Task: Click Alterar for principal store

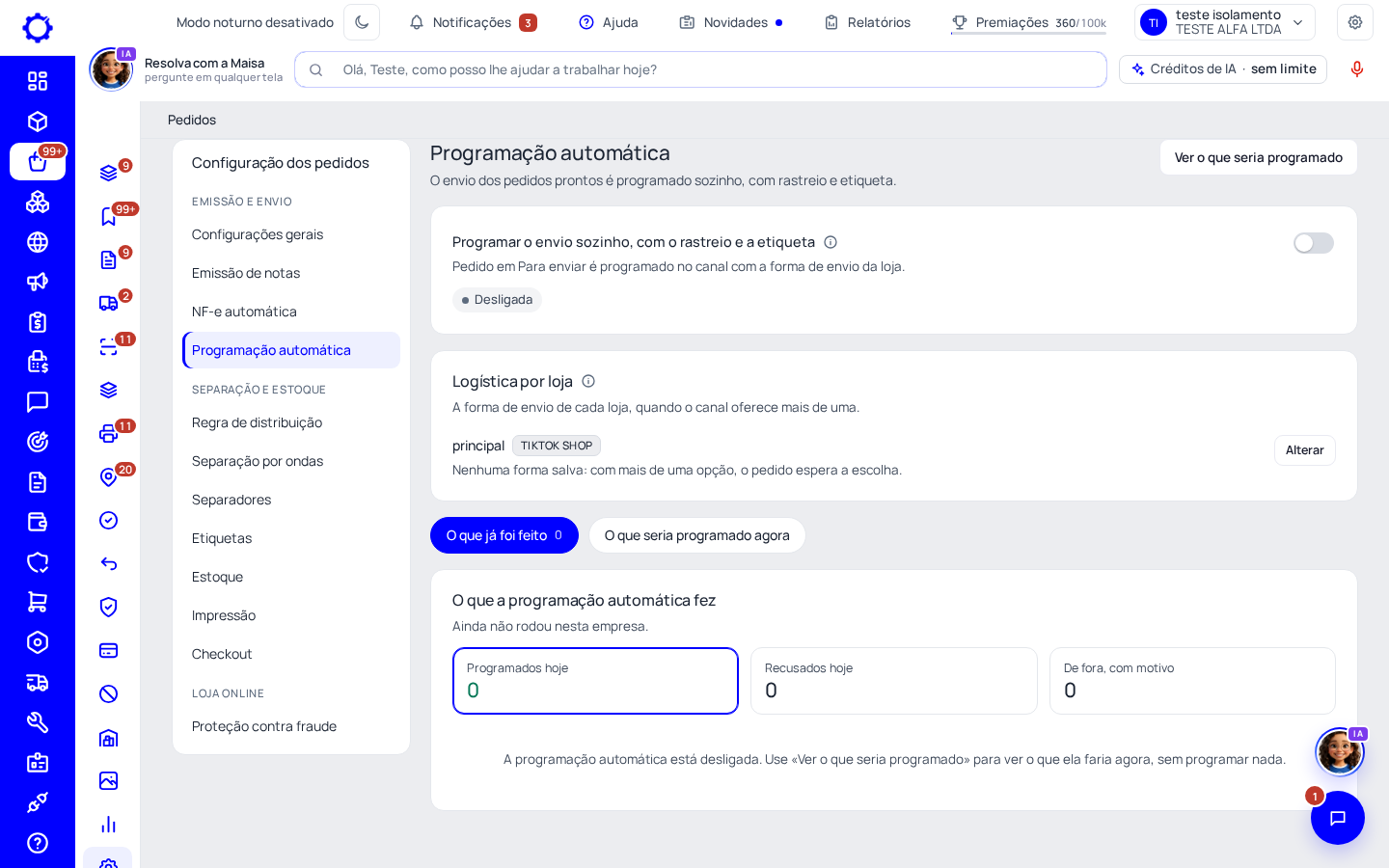Action: [x=1304, y=450]
